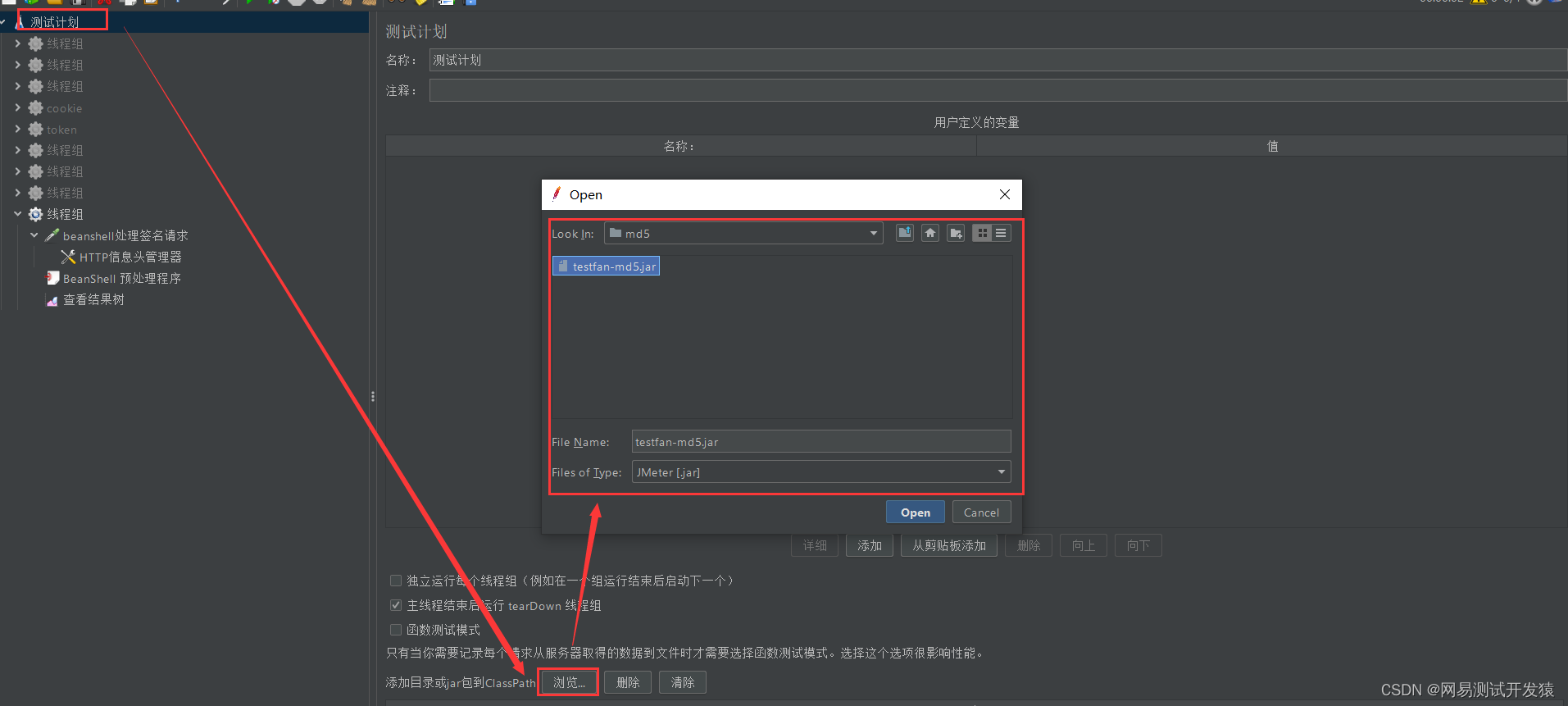The width and height of the screenshot is (1568, 706).
Task: Click 从剪贴板添加 button
Action: (949, 545)
